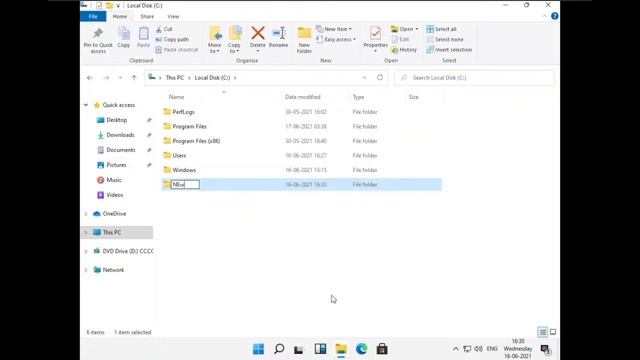Switch to the Home ribbon tab
The width and height of the screenshot is (640, 360).
click(120, 16)
